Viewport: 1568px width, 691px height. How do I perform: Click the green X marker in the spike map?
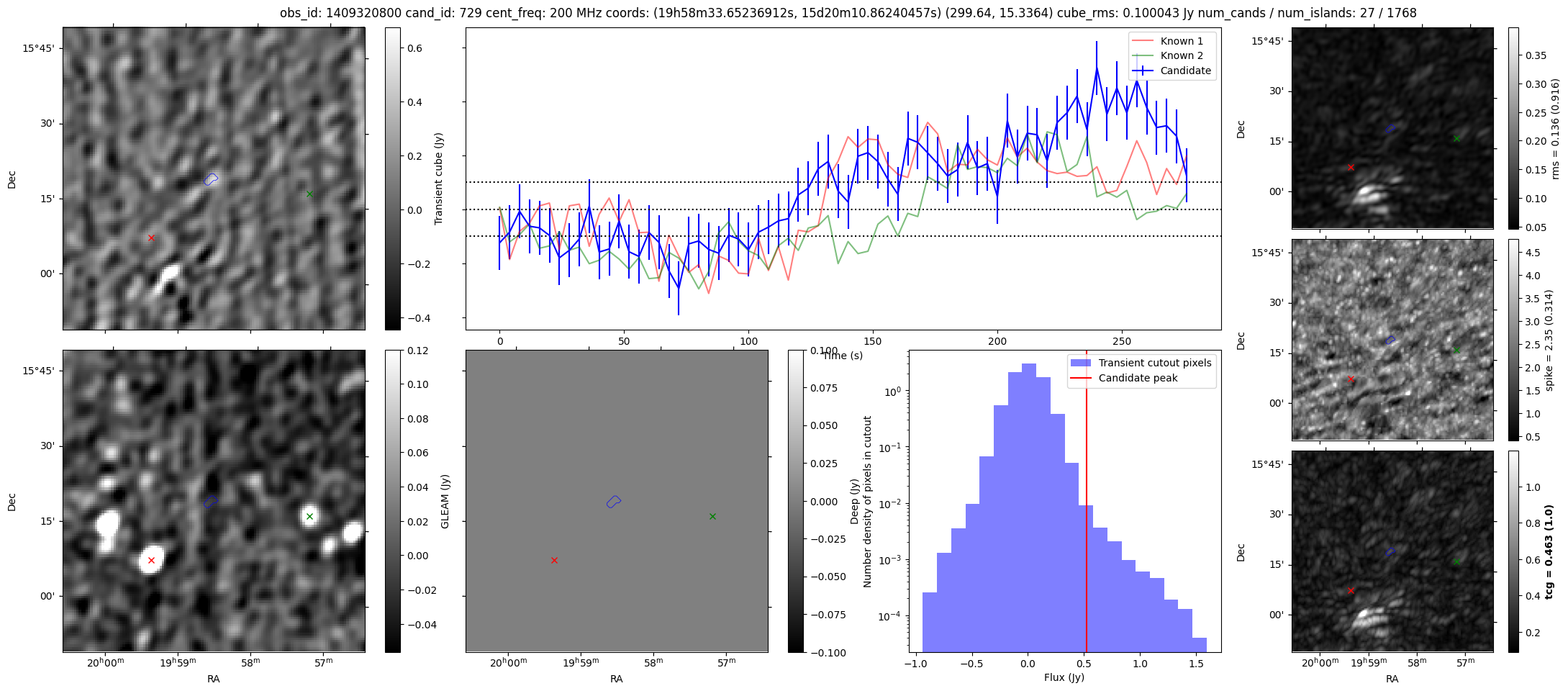click(1456, 350)
